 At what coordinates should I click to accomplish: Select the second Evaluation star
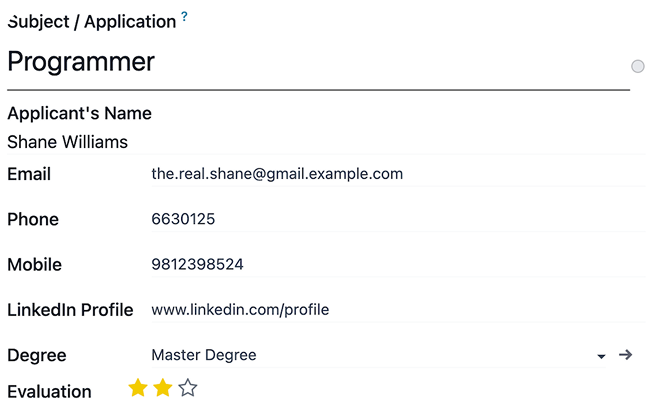[163, 388]
